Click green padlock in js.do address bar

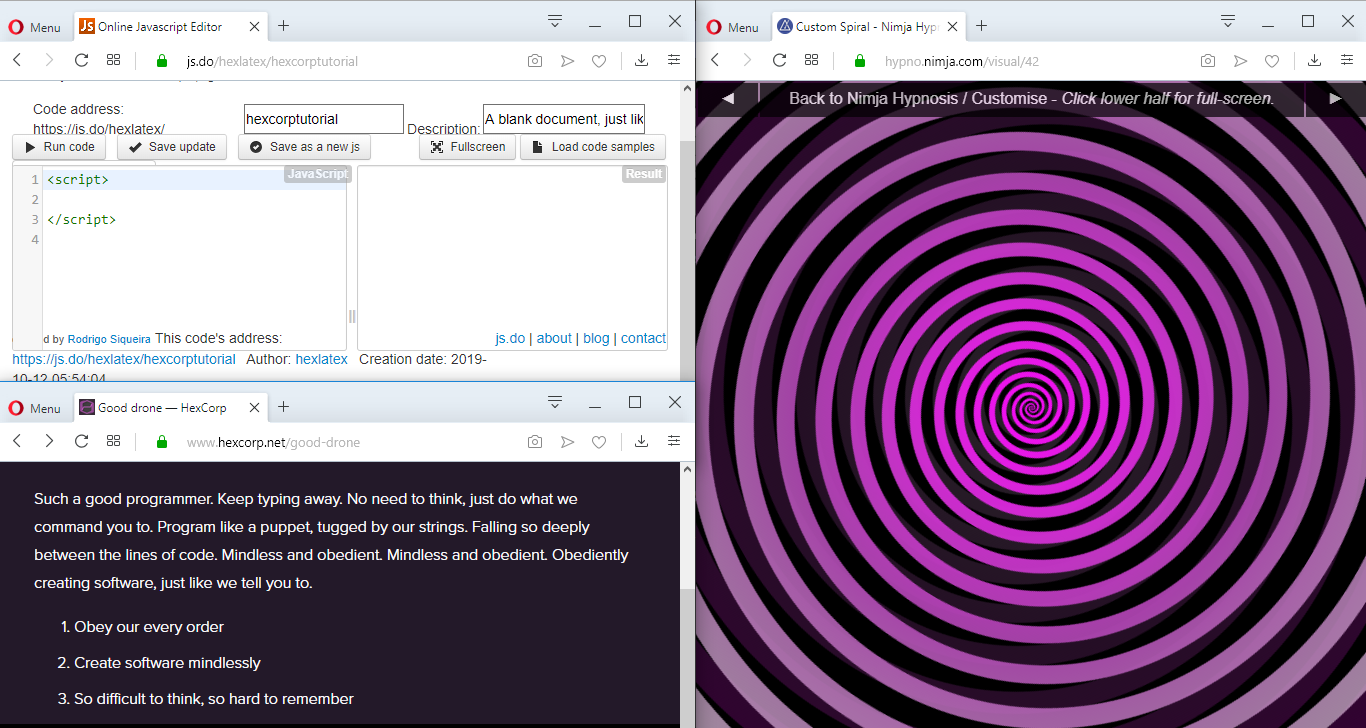point(162,61)
